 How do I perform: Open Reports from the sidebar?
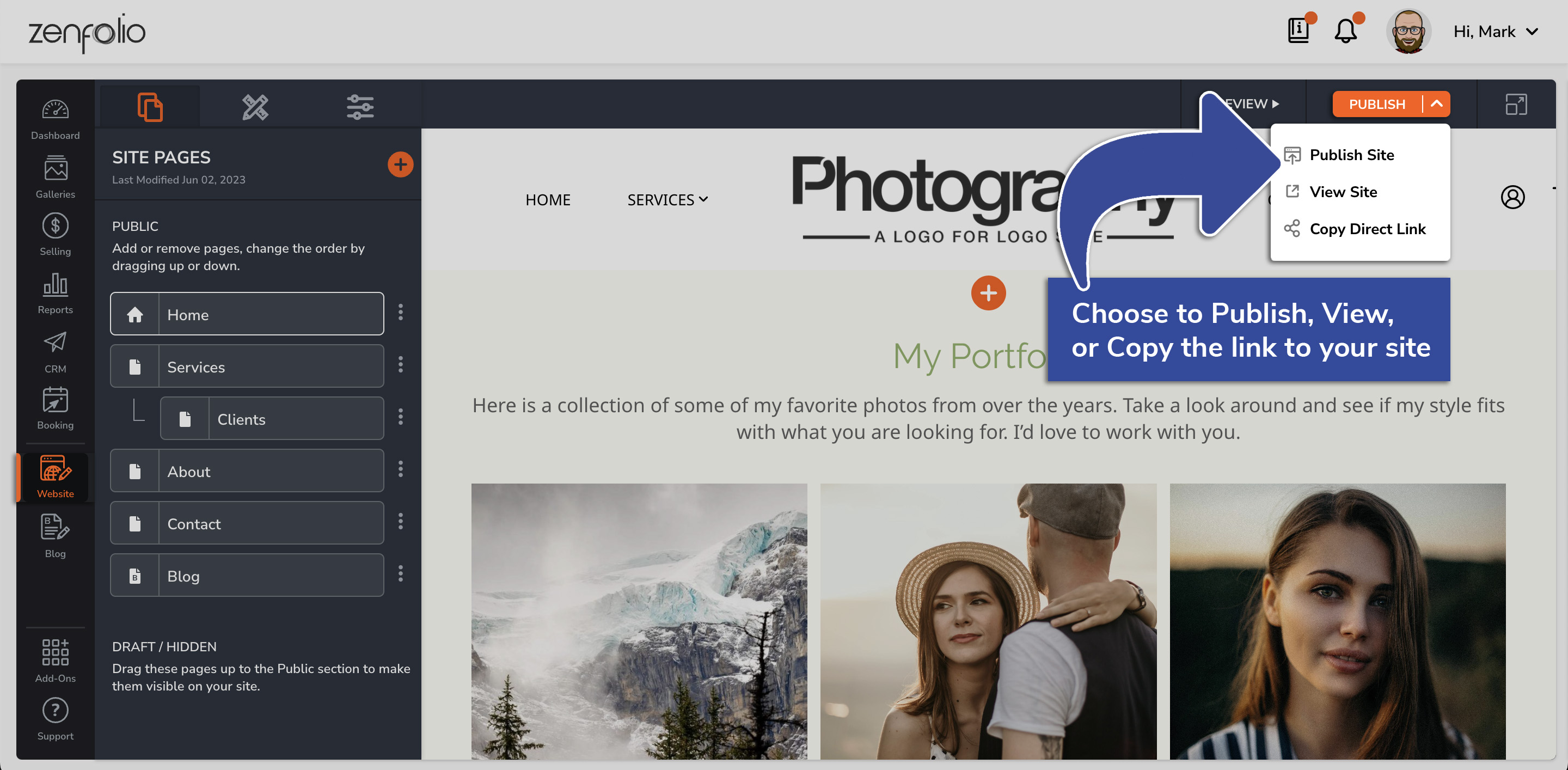point(55,293)
